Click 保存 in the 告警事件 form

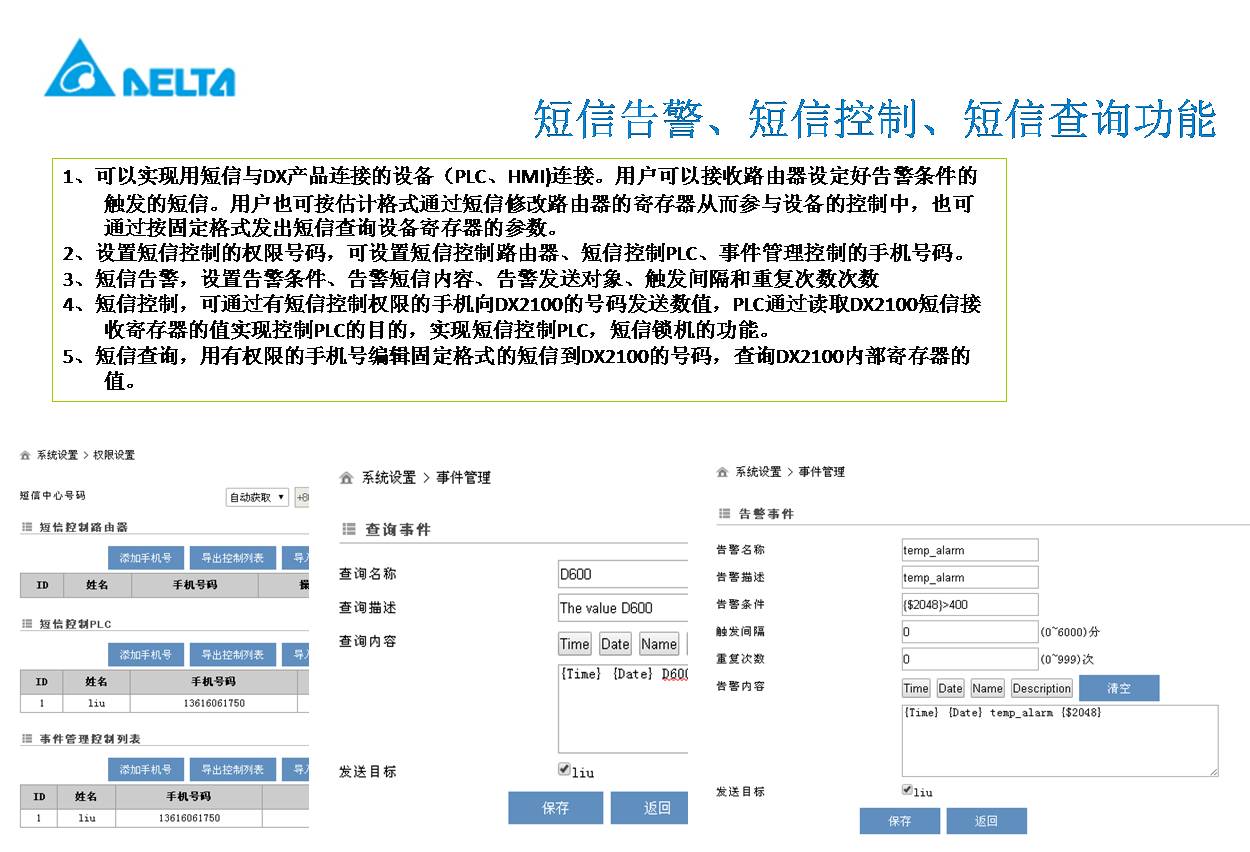tap(899, 821)
